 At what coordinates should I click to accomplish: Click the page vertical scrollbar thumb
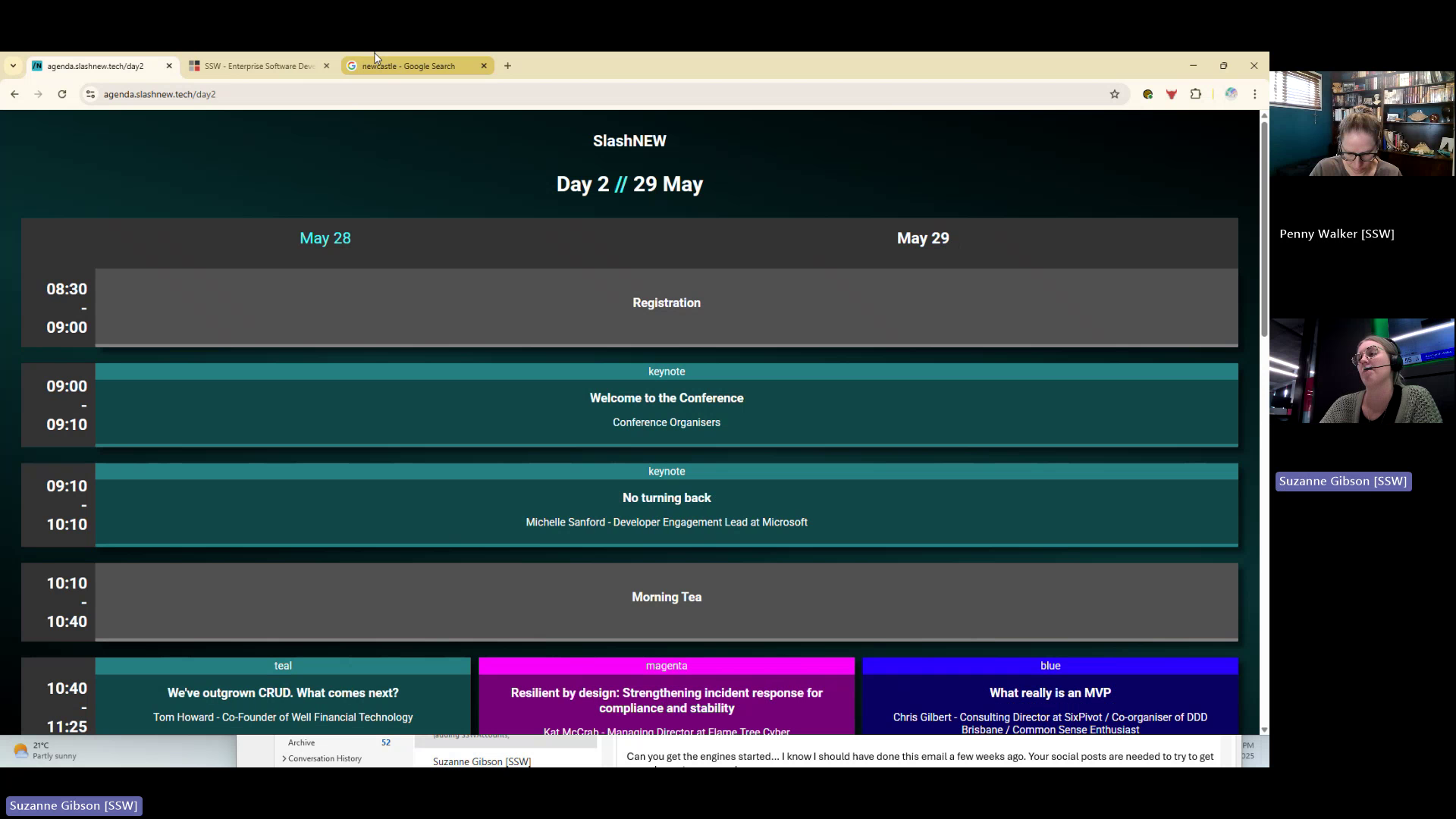coord(1264,227)
